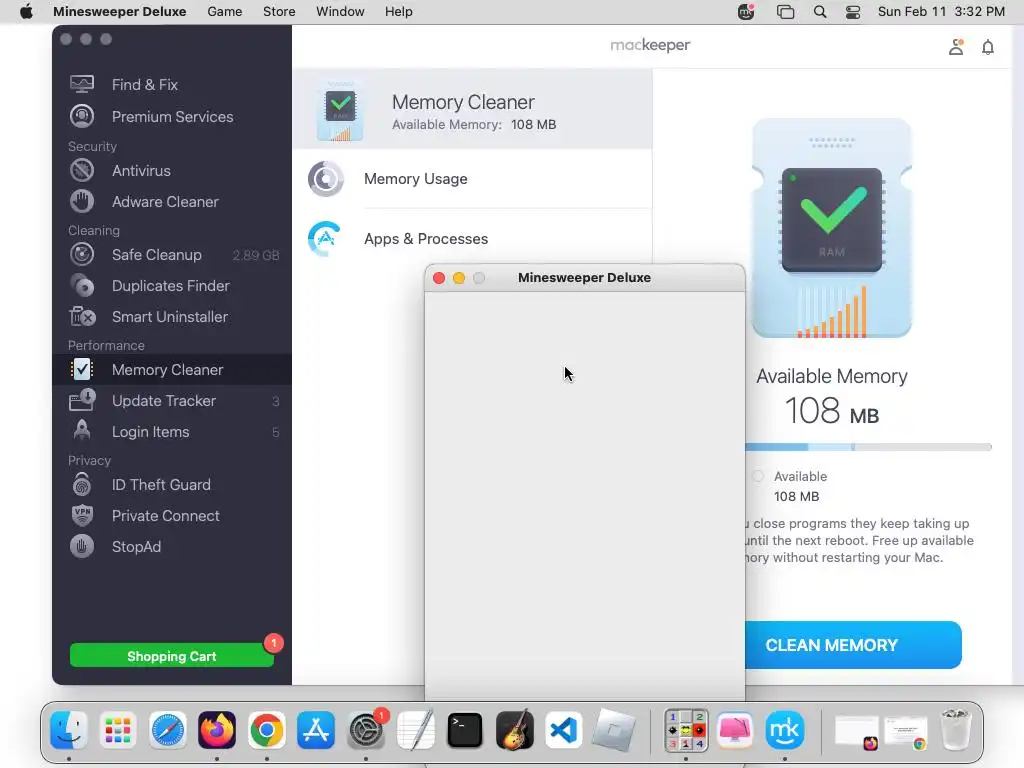Open StopAd in the sidebar
Screen dimensions: 1024x768
172,547
